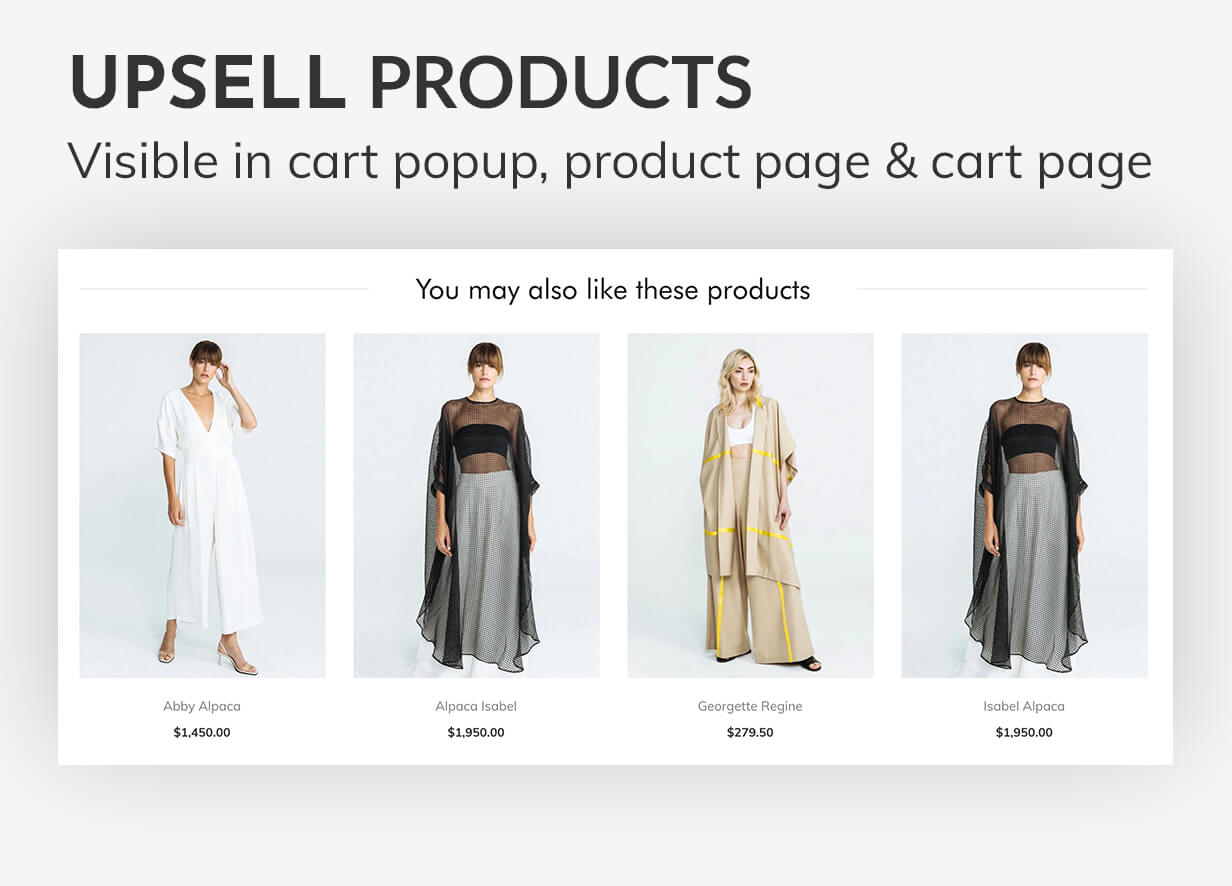Click the Isabel Alpaca product name

pos(1024,706)
